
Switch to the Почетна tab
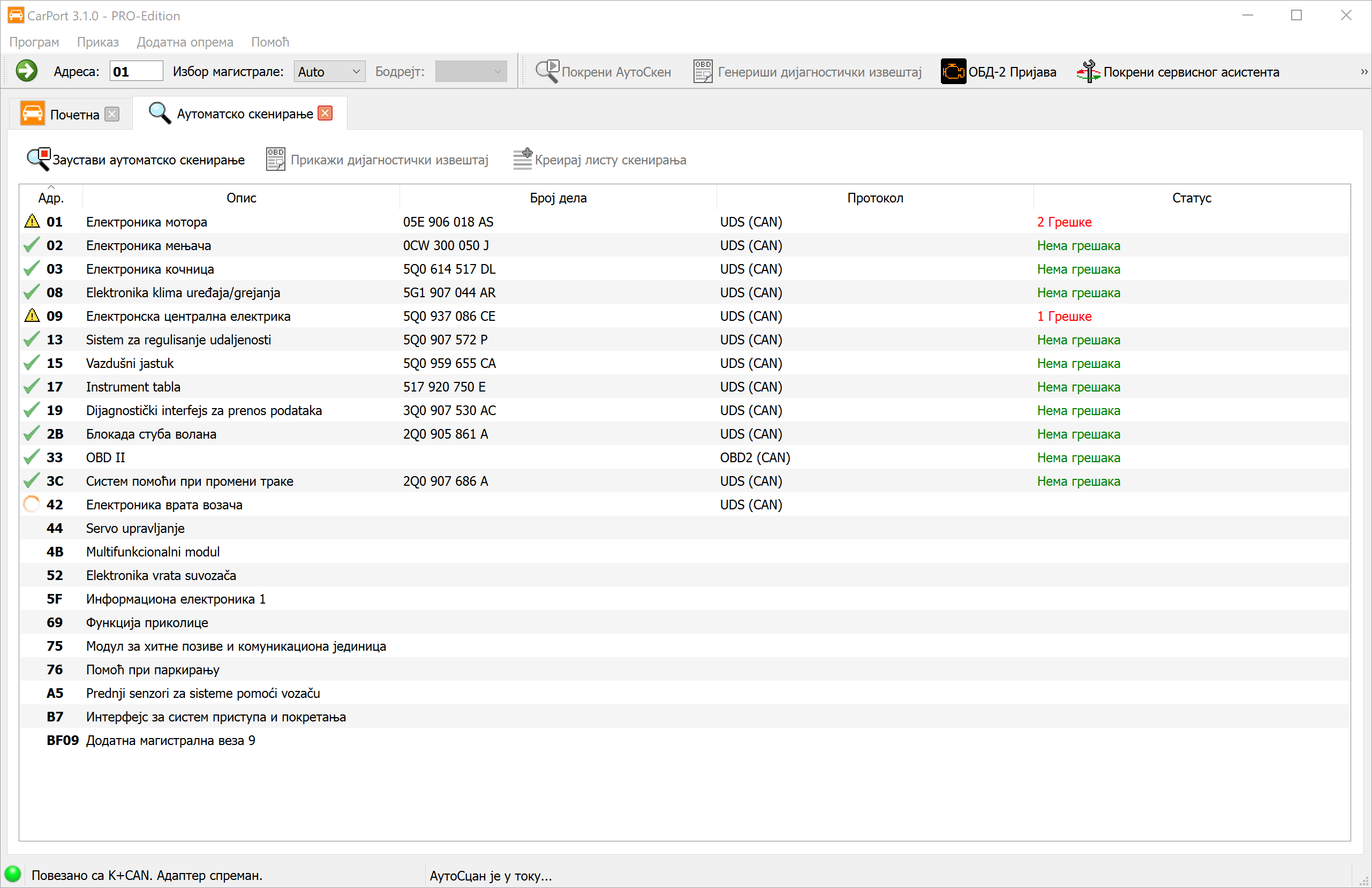[74, 114]
